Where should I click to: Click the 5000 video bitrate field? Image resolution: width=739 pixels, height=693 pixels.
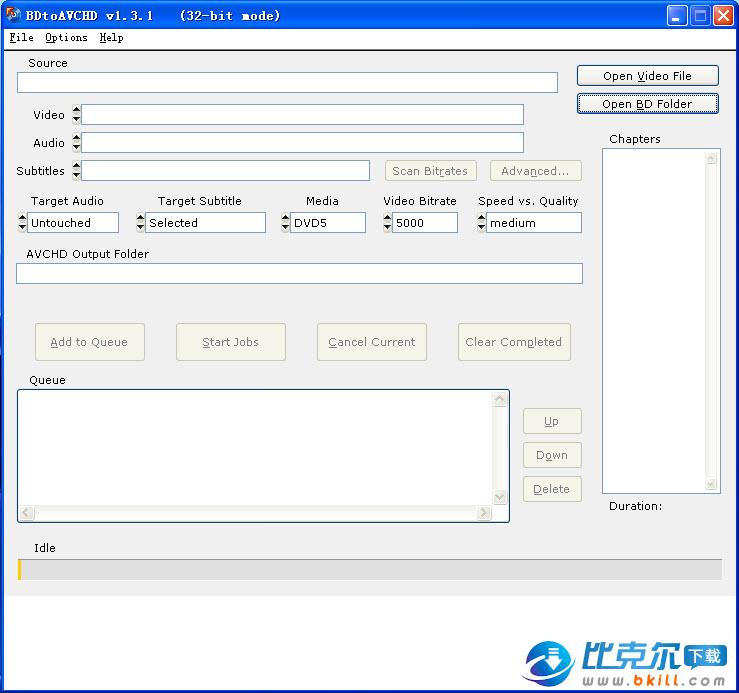(x=425, y=223)
